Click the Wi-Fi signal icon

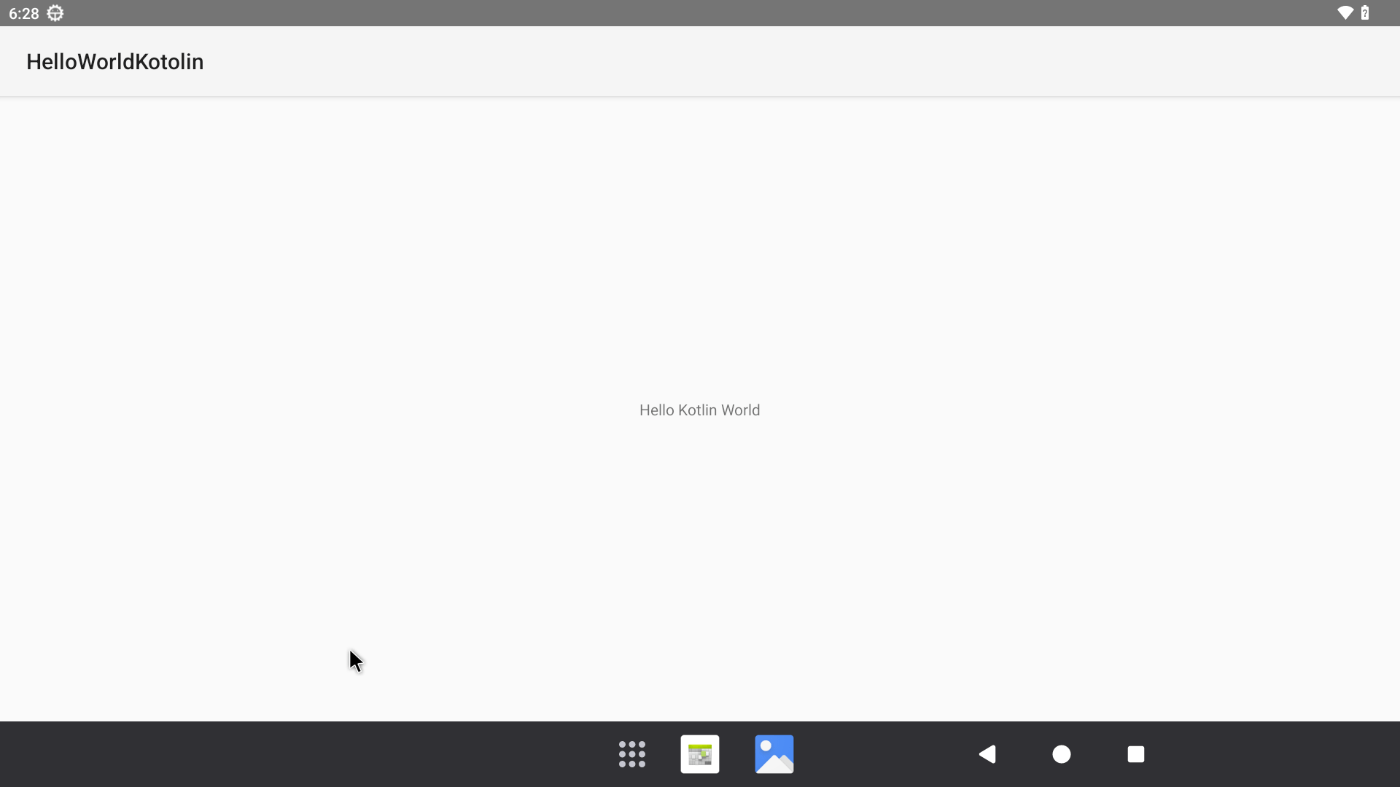pyautogui.click(x=1345, y=13)
